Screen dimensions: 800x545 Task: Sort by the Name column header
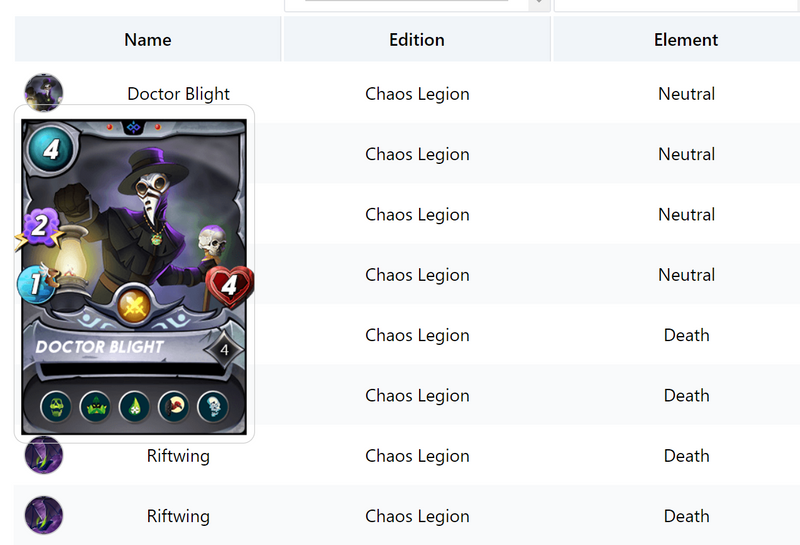tap(148, 40)
